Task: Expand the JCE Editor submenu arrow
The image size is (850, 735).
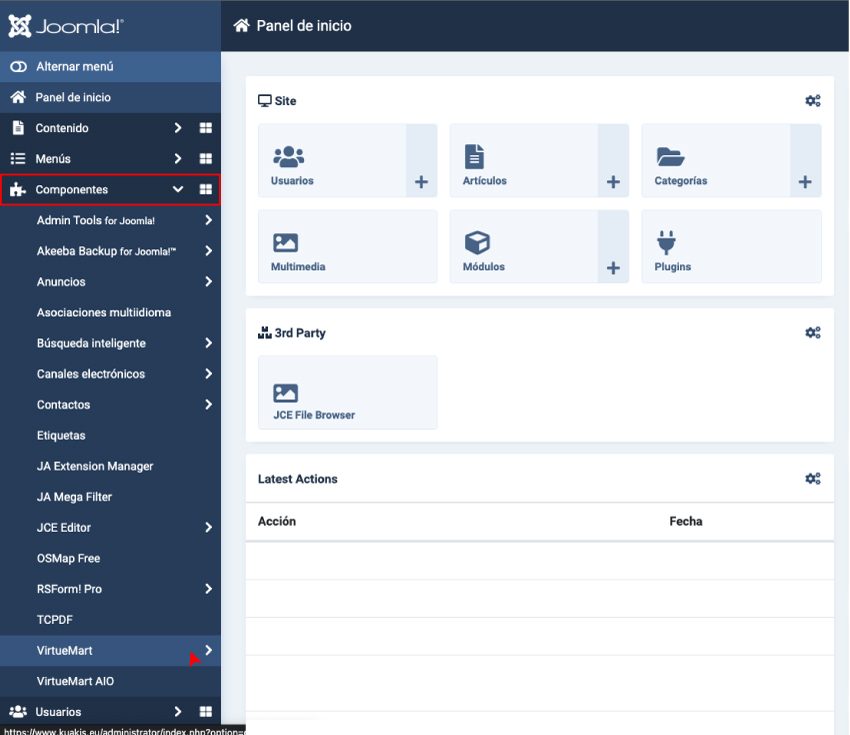Action: [x=209, y=527]
